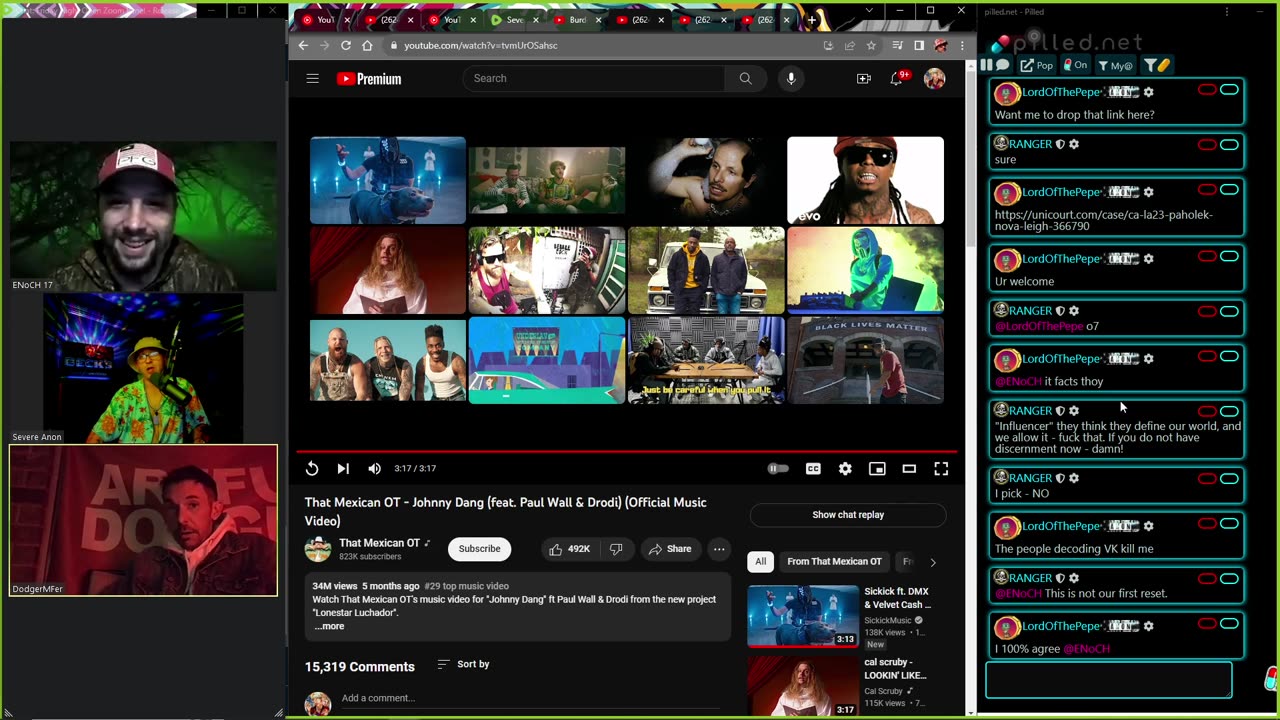Open the player settings gear
Screen dimensions: 1280x720
tap(845, 468)
